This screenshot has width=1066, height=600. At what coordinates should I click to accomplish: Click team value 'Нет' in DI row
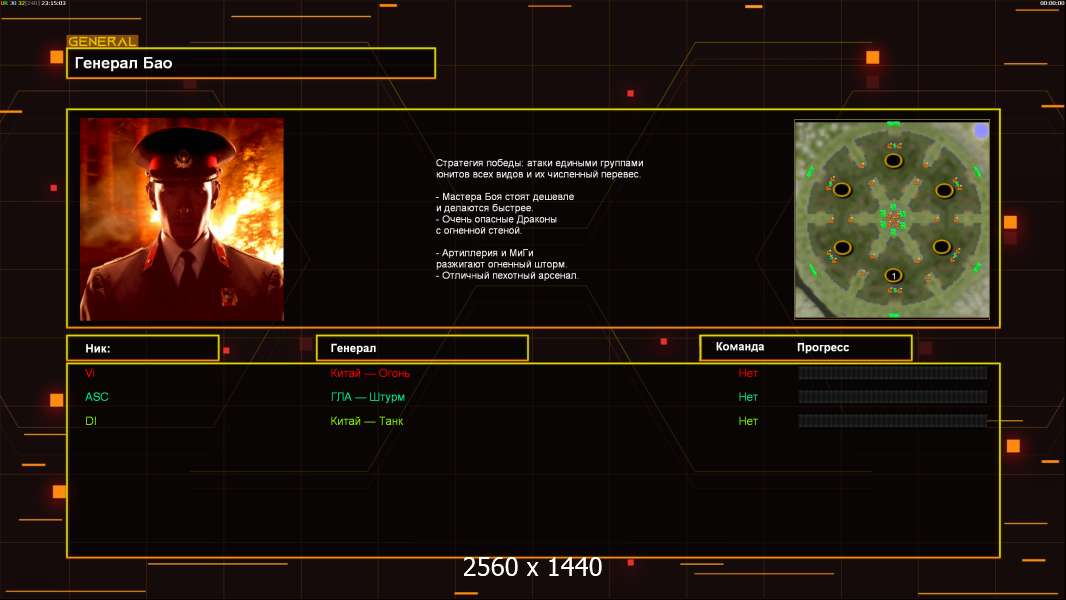(x=748, y=421)
